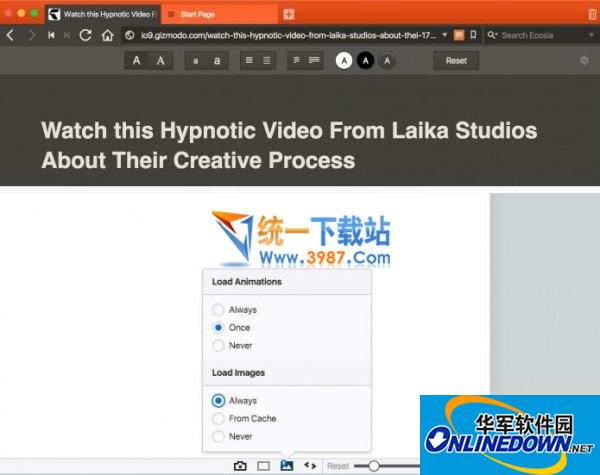This screenshot has width=600, height=475.
Task: Toggle tiling with rectangle icon
Action: tap(264, 466)
